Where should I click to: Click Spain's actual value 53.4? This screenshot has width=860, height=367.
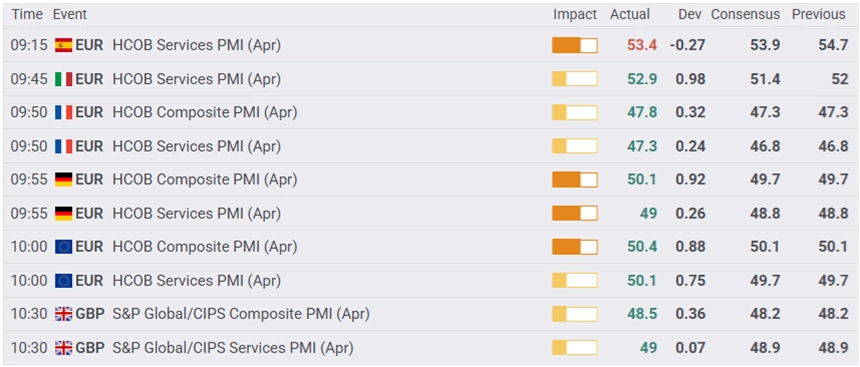coord(642,46)
